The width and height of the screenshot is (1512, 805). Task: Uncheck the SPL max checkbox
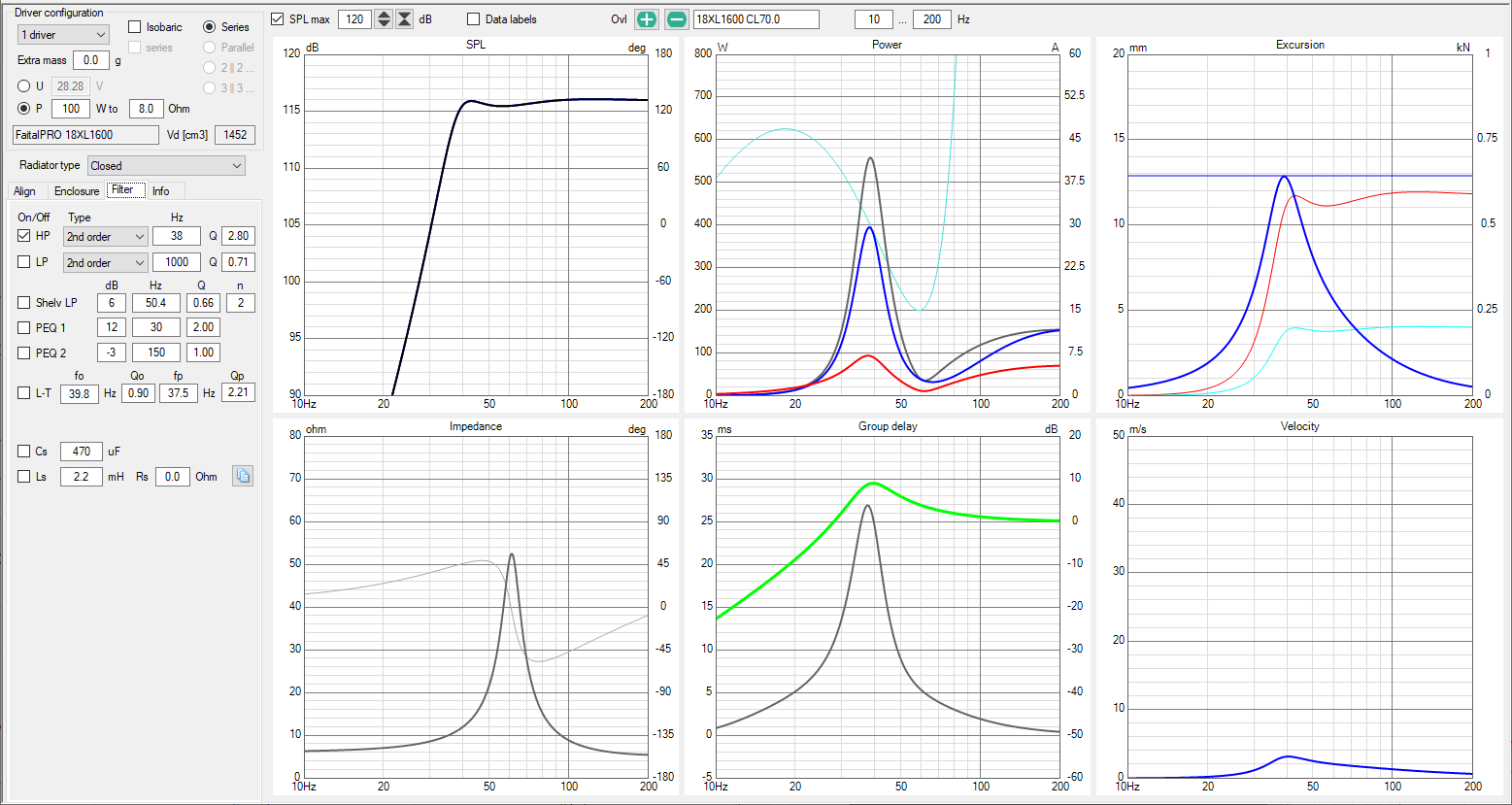tap(278, 19)
